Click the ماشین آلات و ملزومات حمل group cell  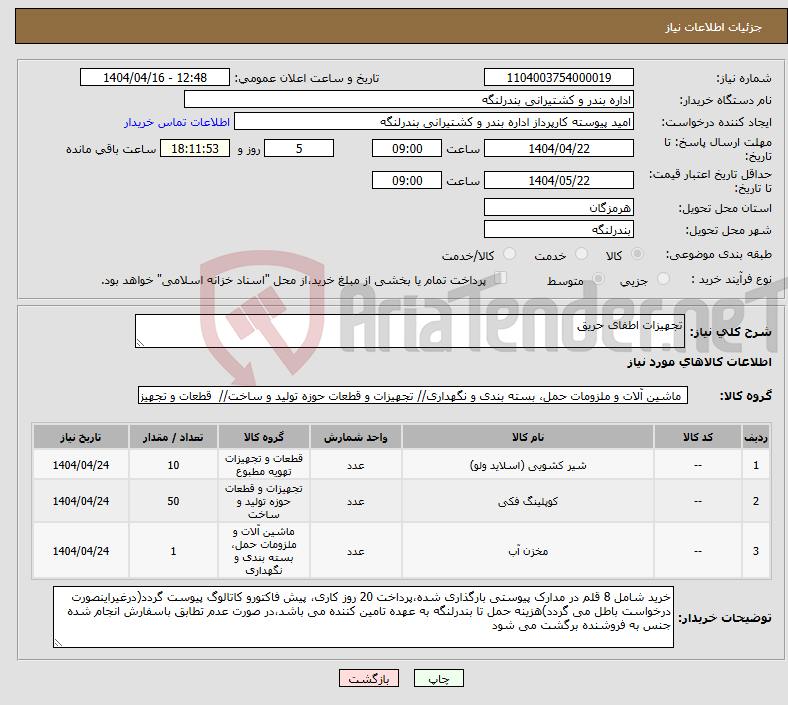pos(264,551)
